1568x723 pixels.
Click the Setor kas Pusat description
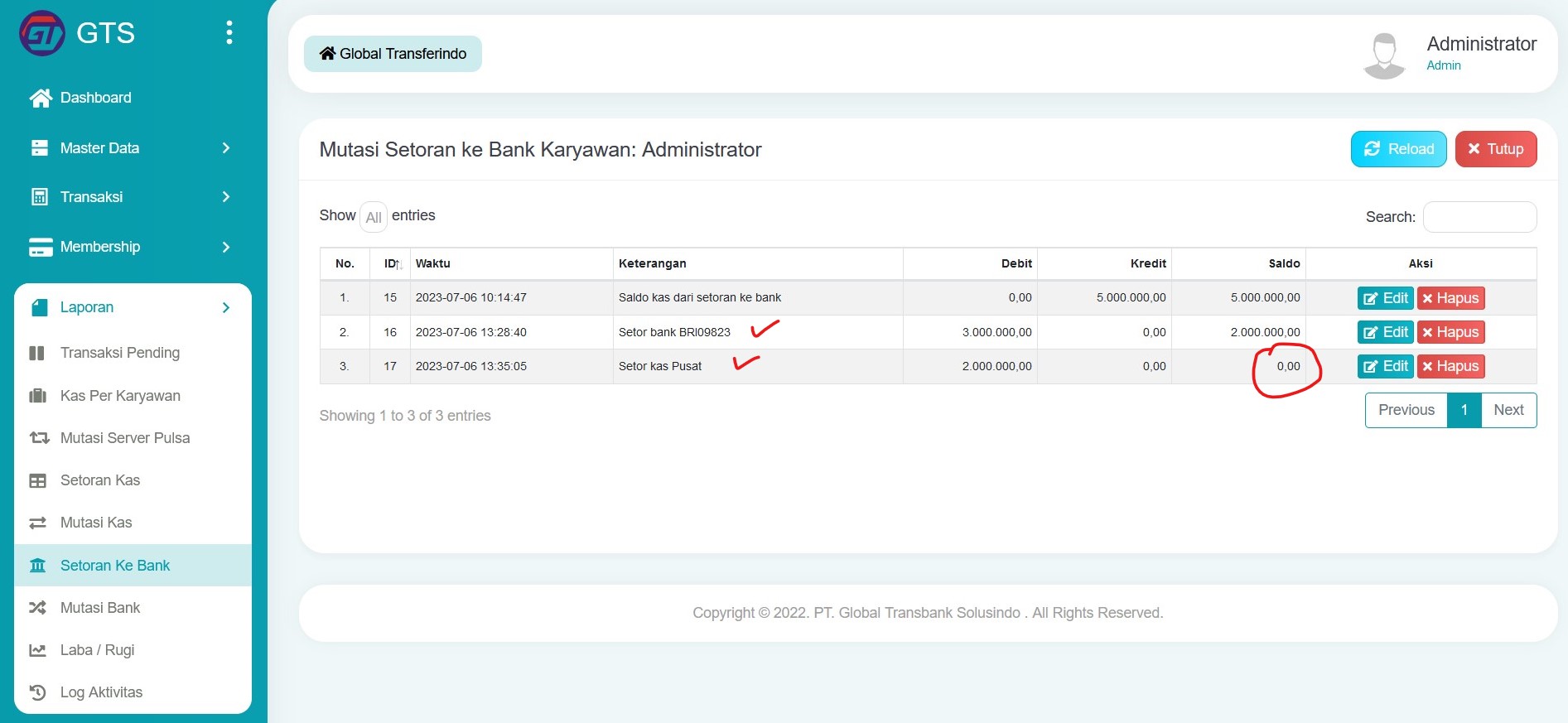[659, 366]
